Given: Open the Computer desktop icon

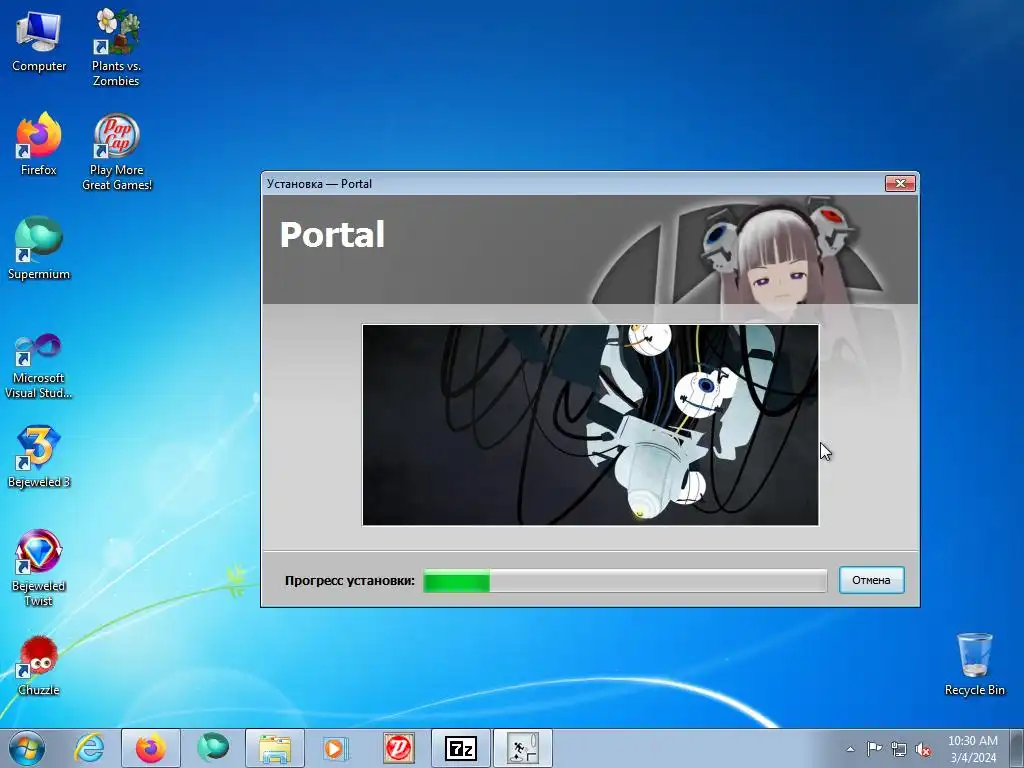Looking at the screenshot, I should (39, 42).
